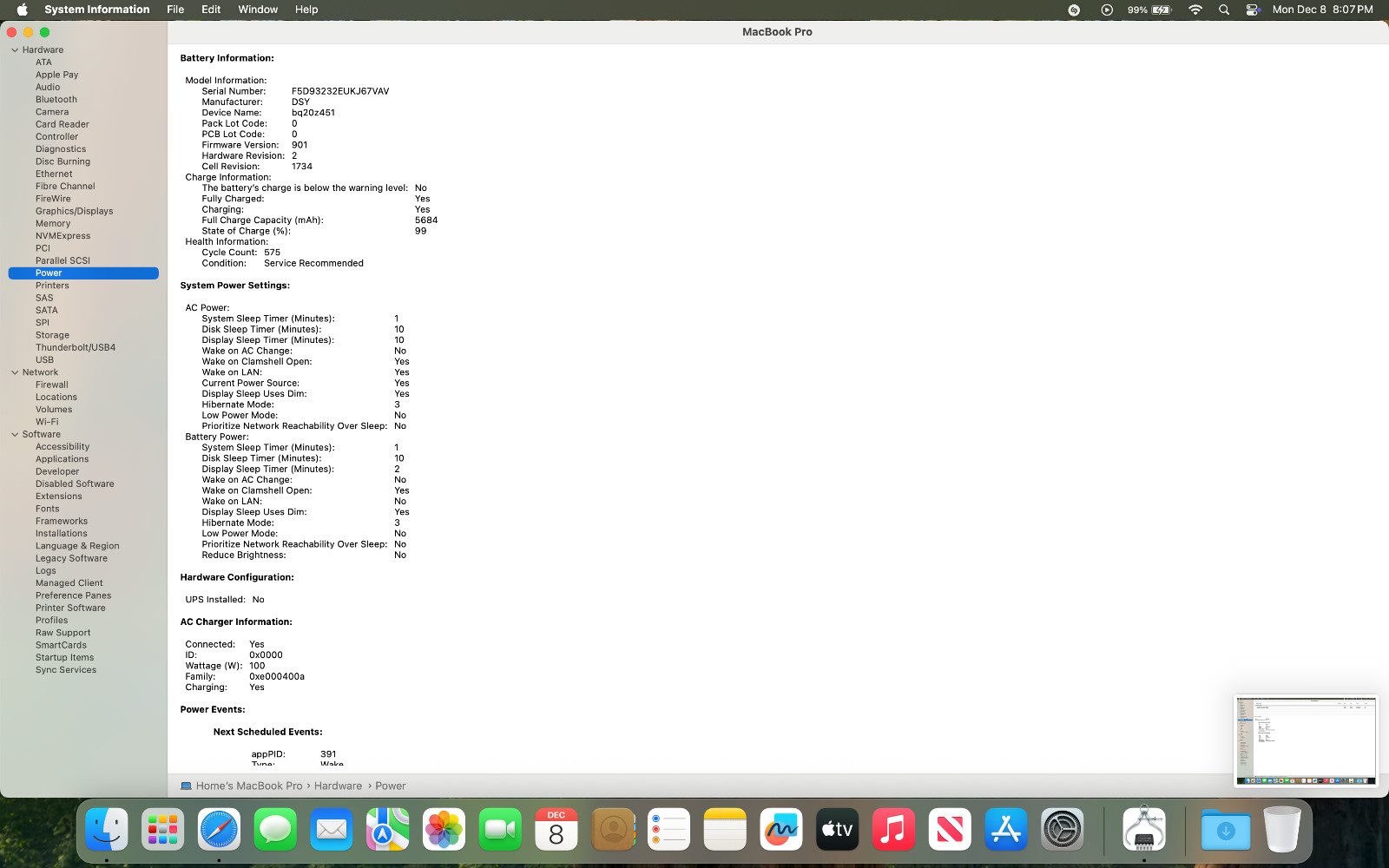Screen dimensions: 1389x868
Task: Open System Settings gear in Dock
Action: coord(1063,830)
